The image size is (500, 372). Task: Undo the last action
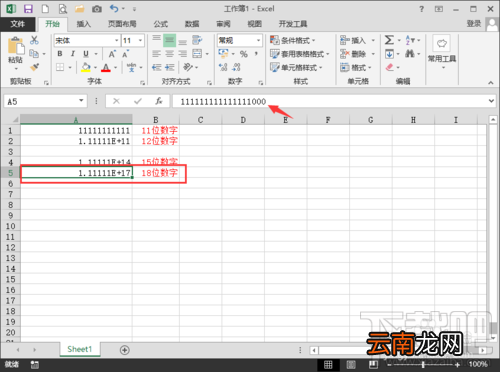coord(114,9)
